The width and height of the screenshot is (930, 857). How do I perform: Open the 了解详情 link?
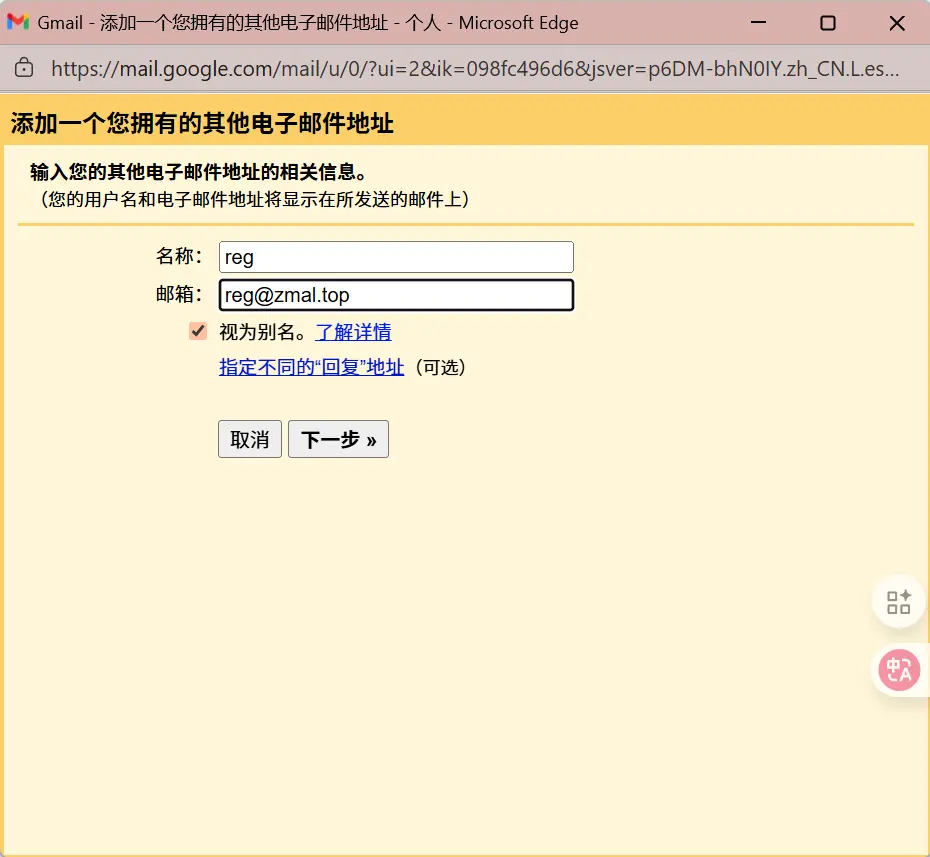(x=353, y=332)
